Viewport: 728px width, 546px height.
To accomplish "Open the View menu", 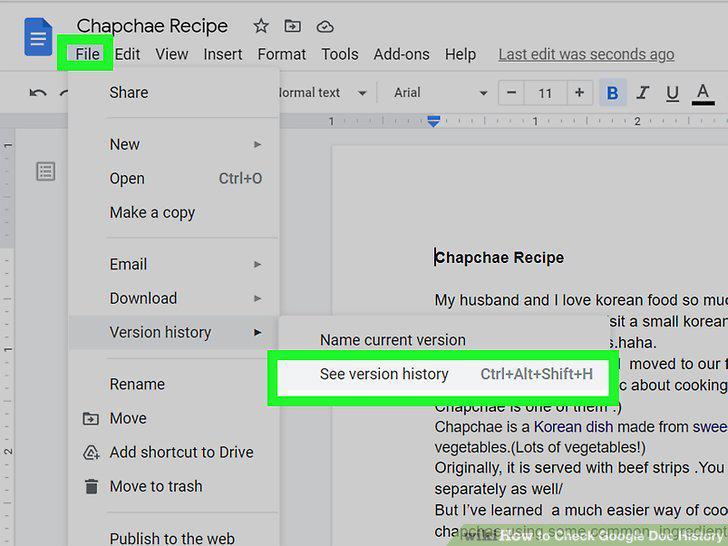I will pos(172,54).
